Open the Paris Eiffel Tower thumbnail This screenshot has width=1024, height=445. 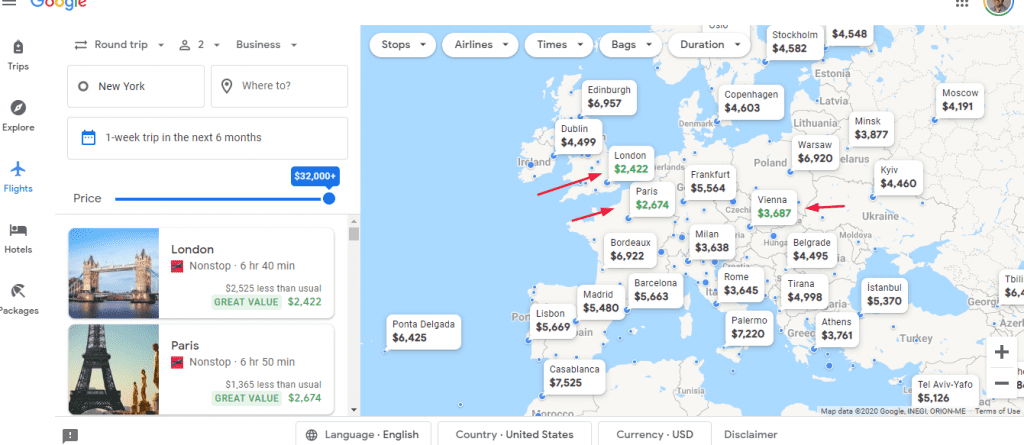pos(114,369)
